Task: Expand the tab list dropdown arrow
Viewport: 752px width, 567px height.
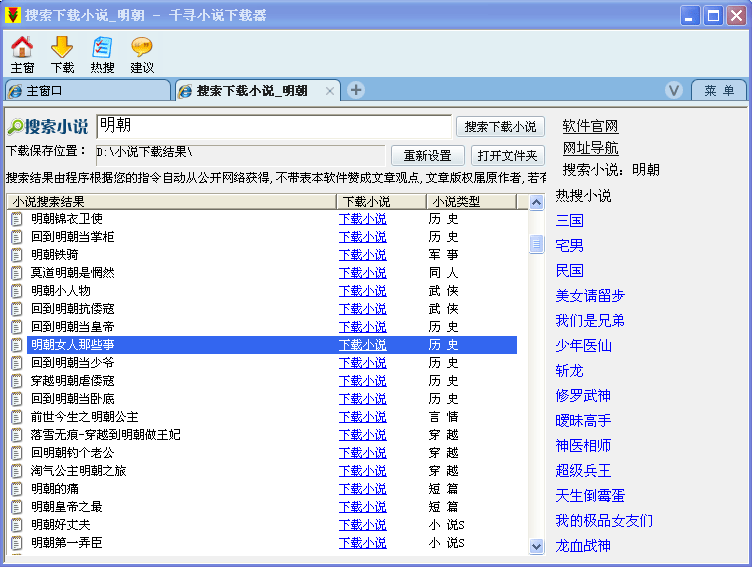Action: 674,91
